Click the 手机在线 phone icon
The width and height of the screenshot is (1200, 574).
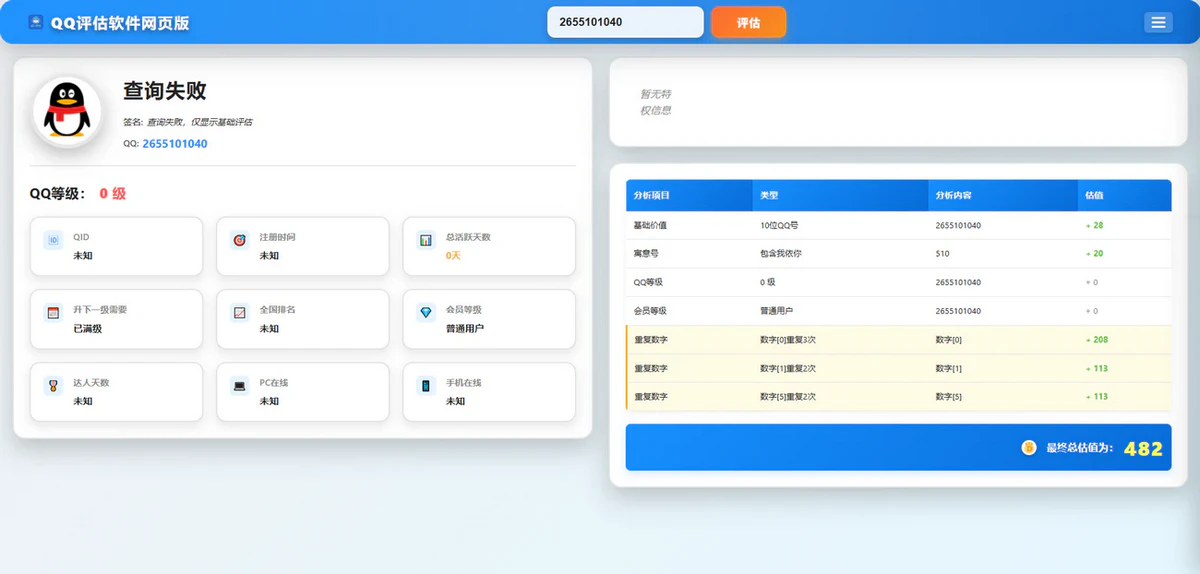[426, 386]
